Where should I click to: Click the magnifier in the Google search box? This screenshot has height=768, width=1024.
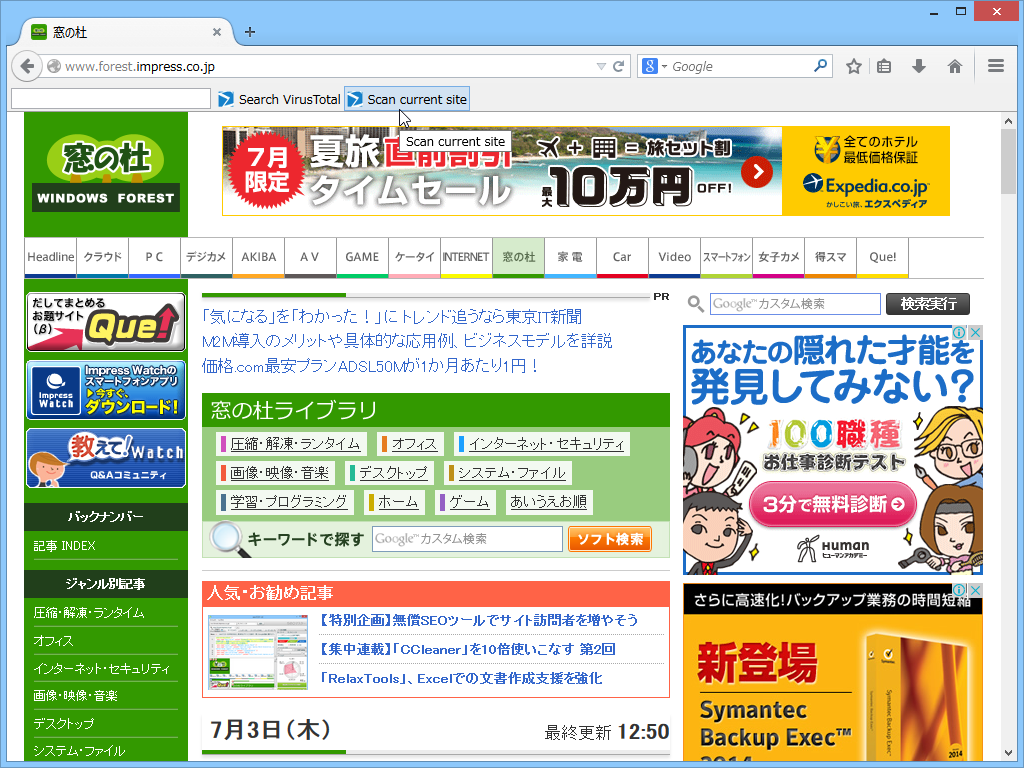tap(820, 65)
